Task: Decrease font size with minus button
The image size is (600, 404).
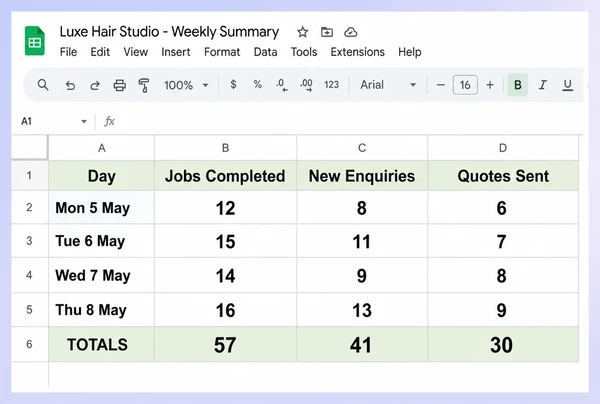Action: (x=440, y=85)
